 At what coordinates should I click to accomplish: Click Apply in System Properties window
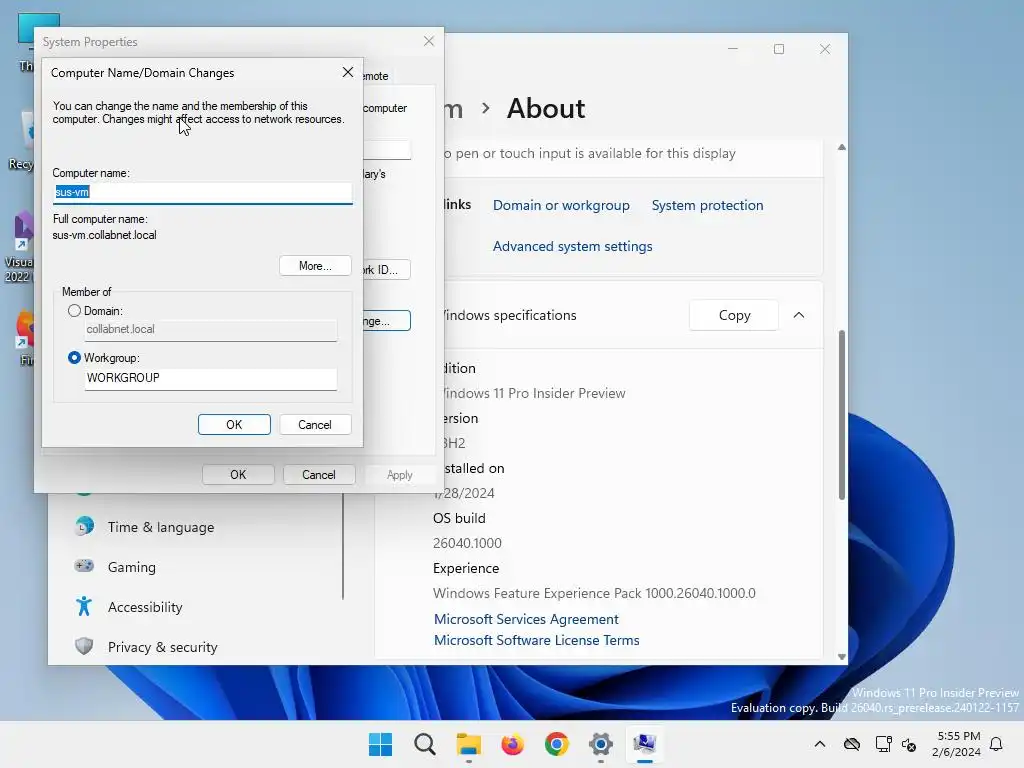point(400,475)
